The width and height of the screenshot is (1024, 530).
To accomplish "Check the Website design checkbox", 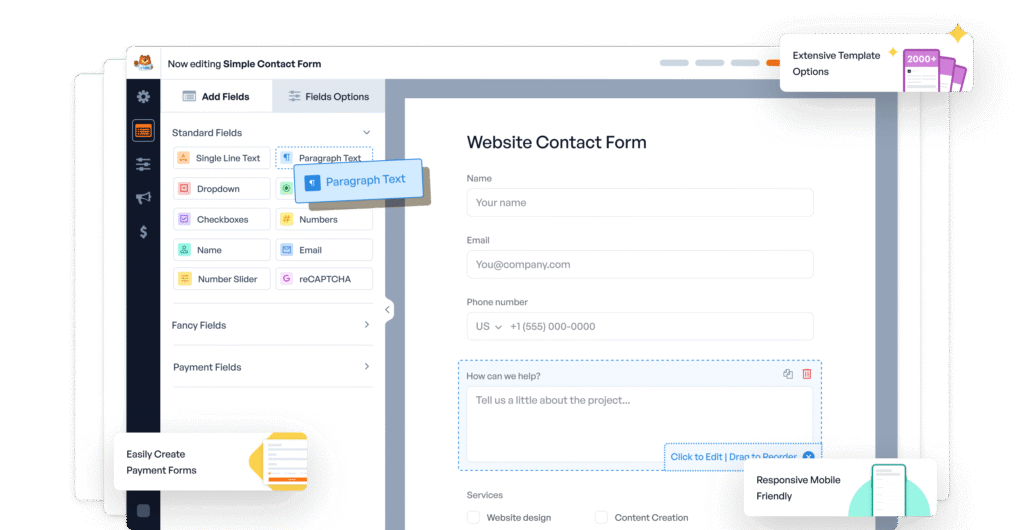I will click(x=473, y=517).
